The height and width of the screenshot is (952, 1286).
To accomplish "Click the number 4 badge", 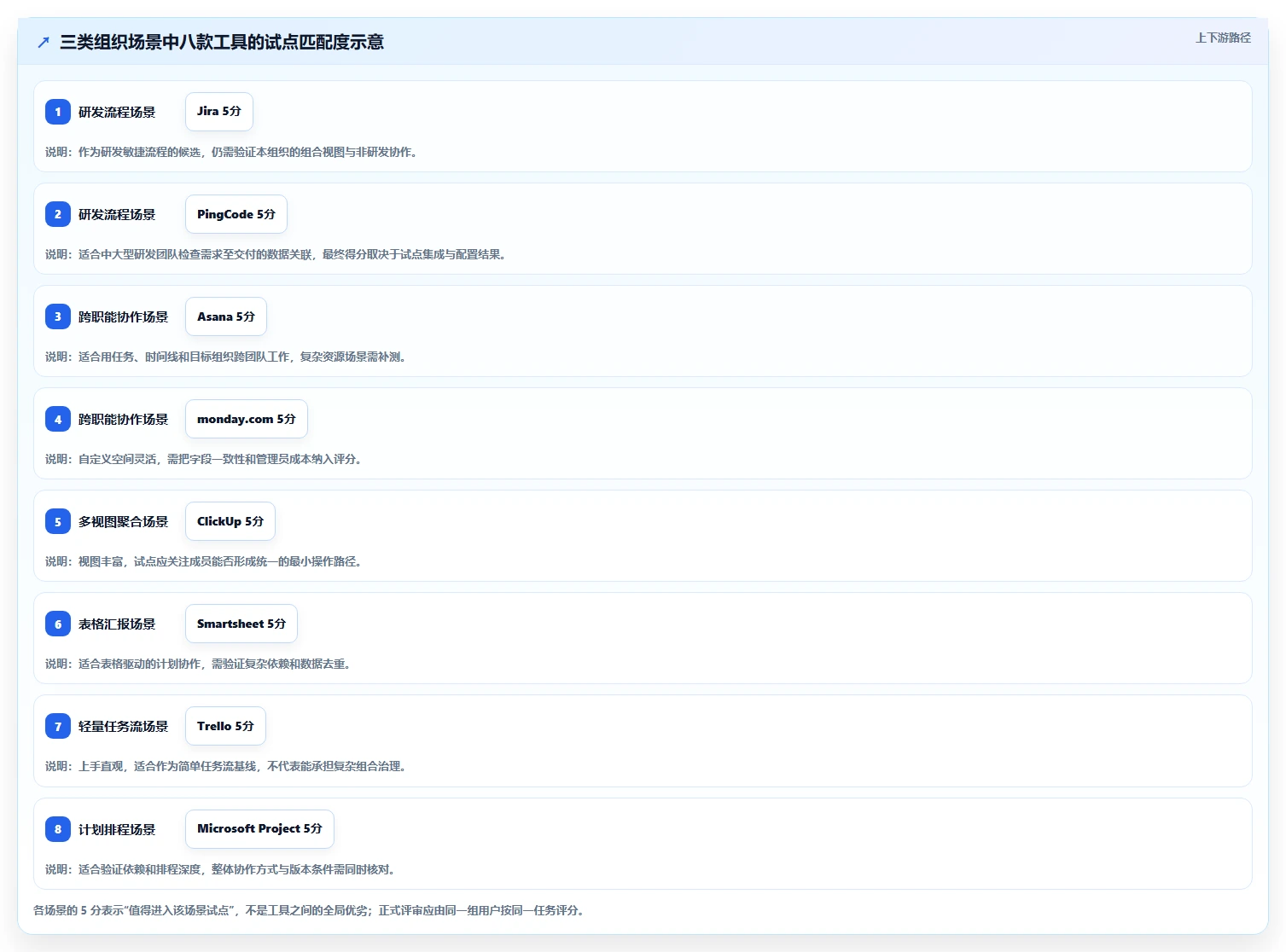I will pyautogui.click(x=58, y=419).
